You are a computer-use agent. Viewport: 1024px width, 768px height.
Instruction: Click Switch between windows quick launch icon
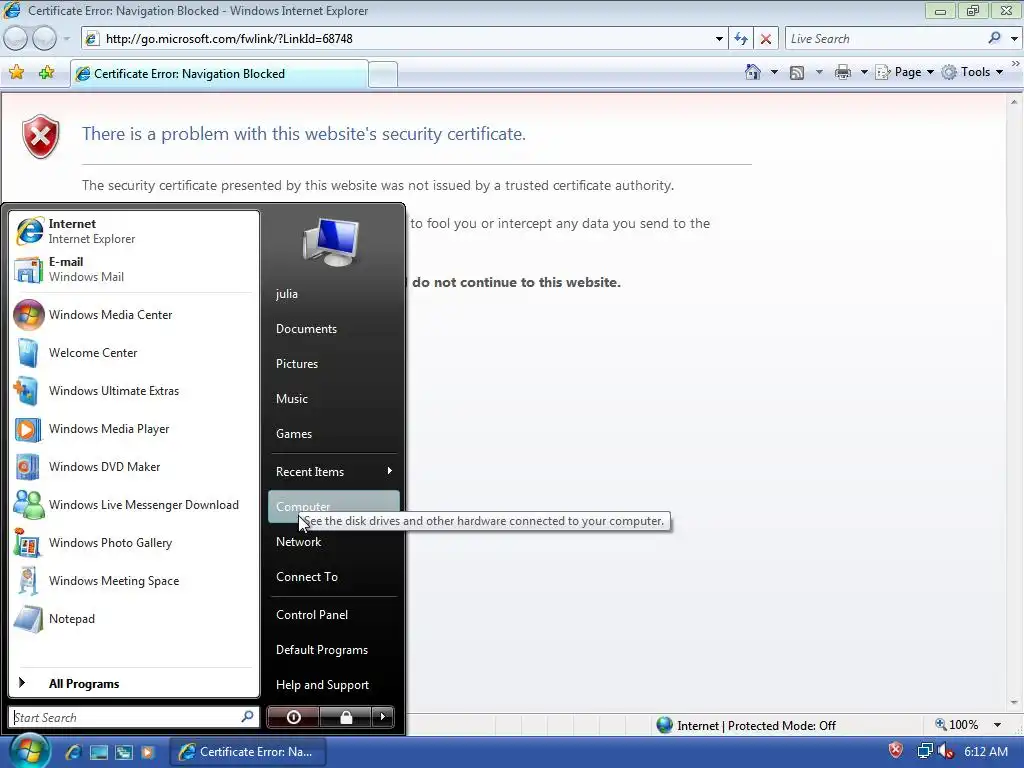pyautogui.click(x=123, y=752)
